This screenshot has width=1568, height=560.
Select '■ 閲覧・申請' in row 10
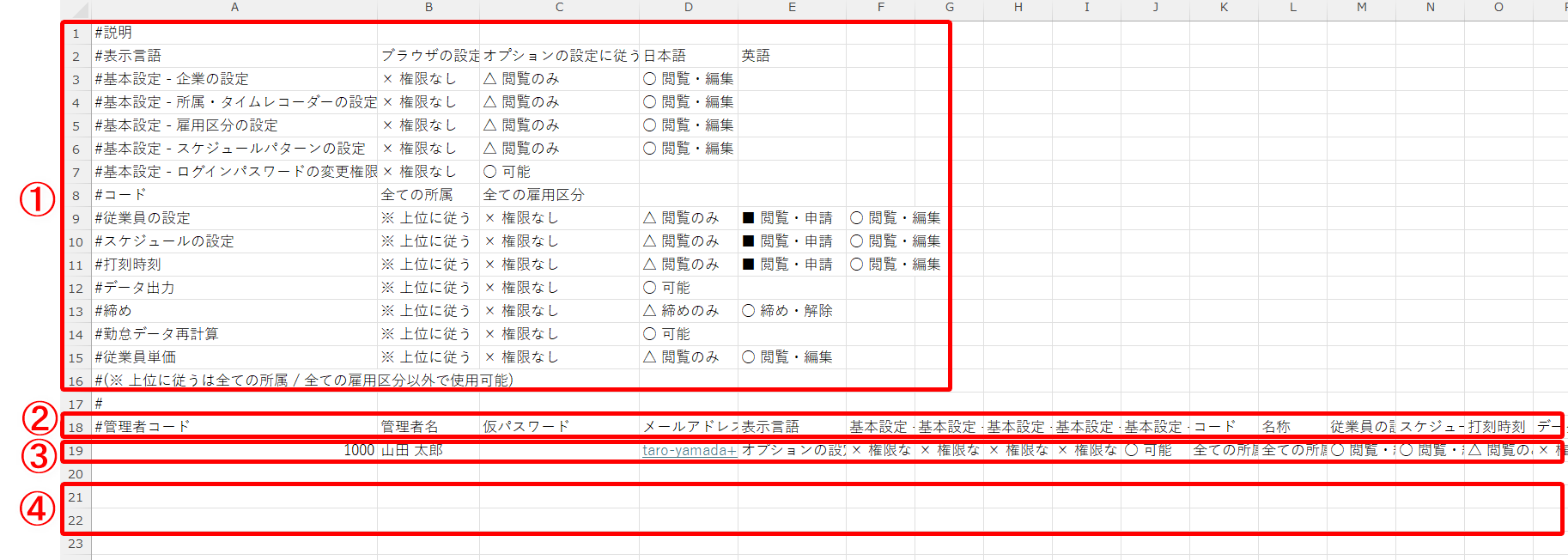tap(792, 241)
